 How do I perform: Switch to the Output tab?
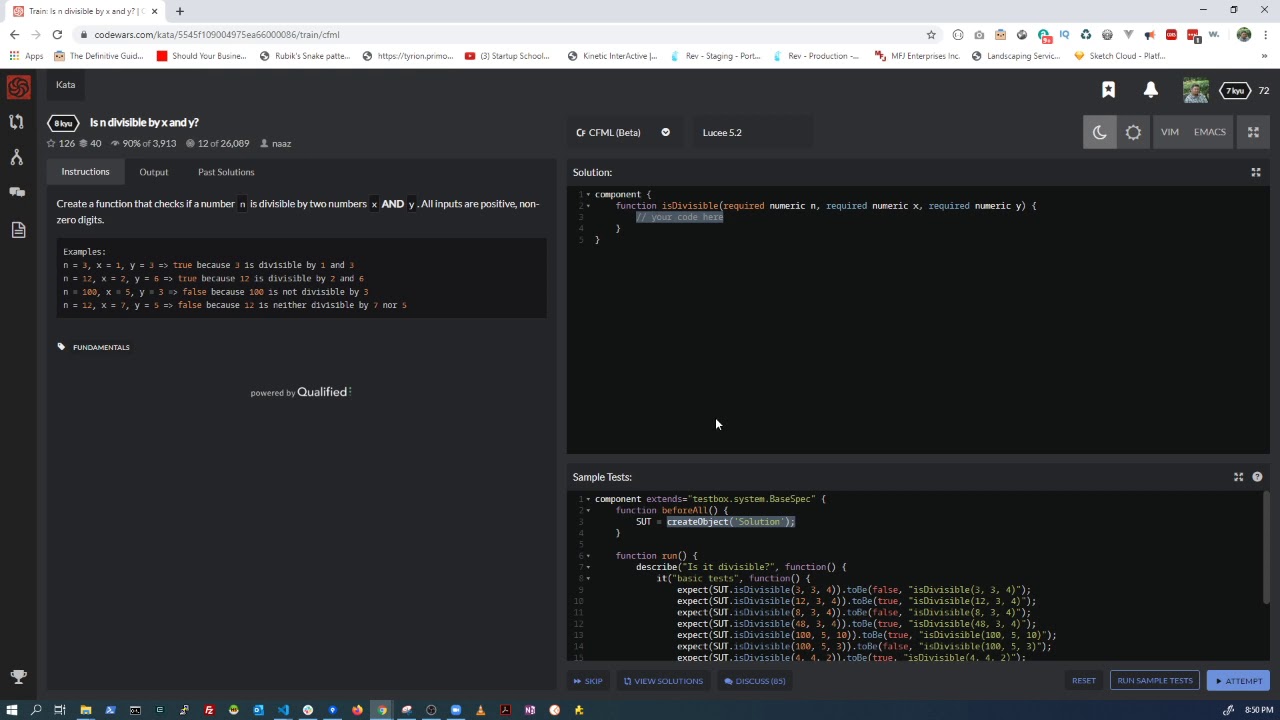click(x=154, y=172)
